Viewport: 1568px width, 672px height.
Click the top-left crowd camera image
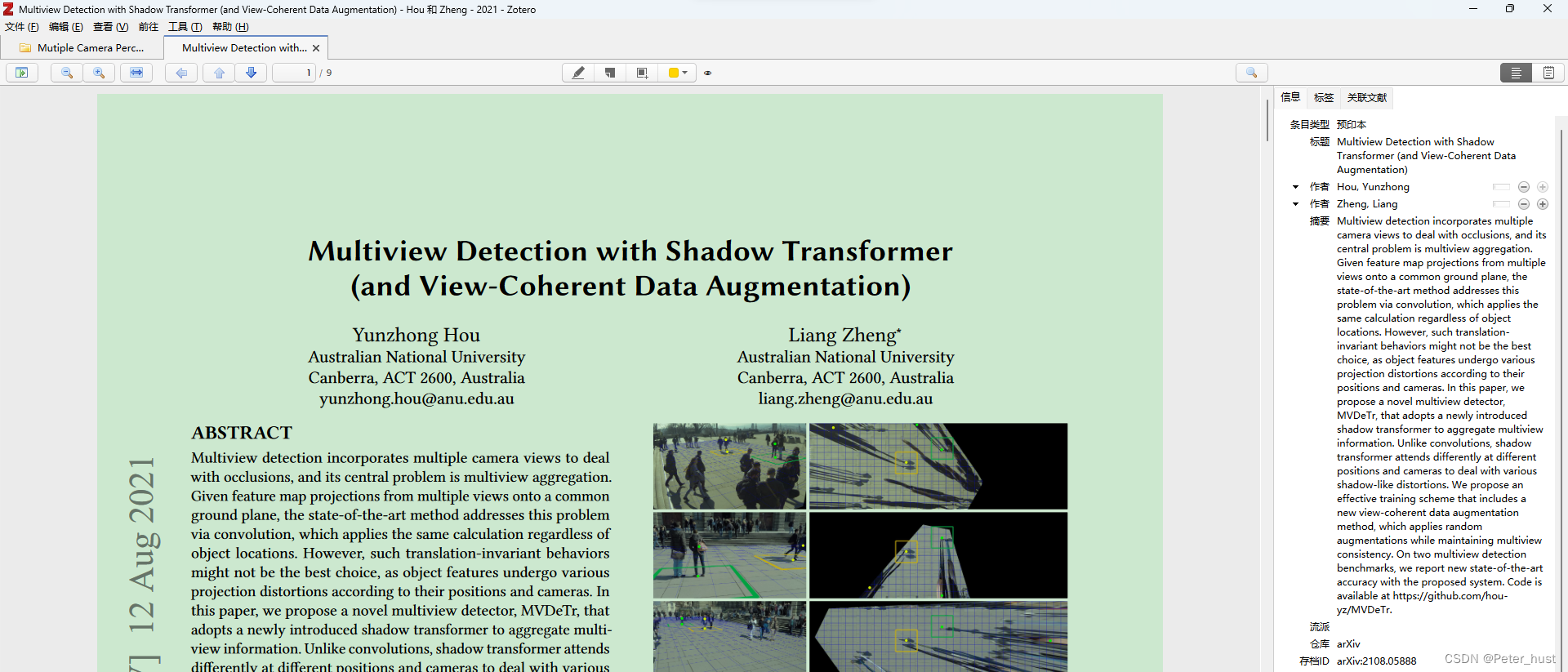click(x=730, y=466)
